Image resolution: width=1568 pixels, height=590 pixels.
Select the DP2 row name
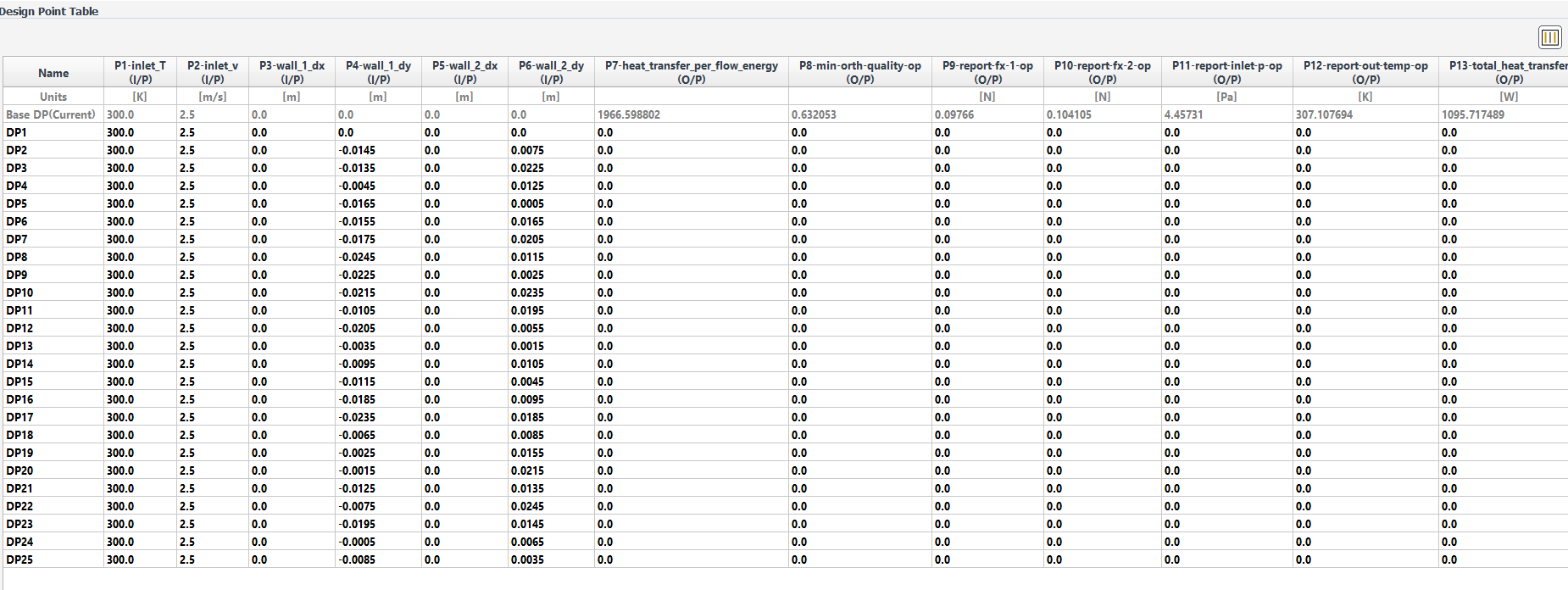click(x=17, y=150)
